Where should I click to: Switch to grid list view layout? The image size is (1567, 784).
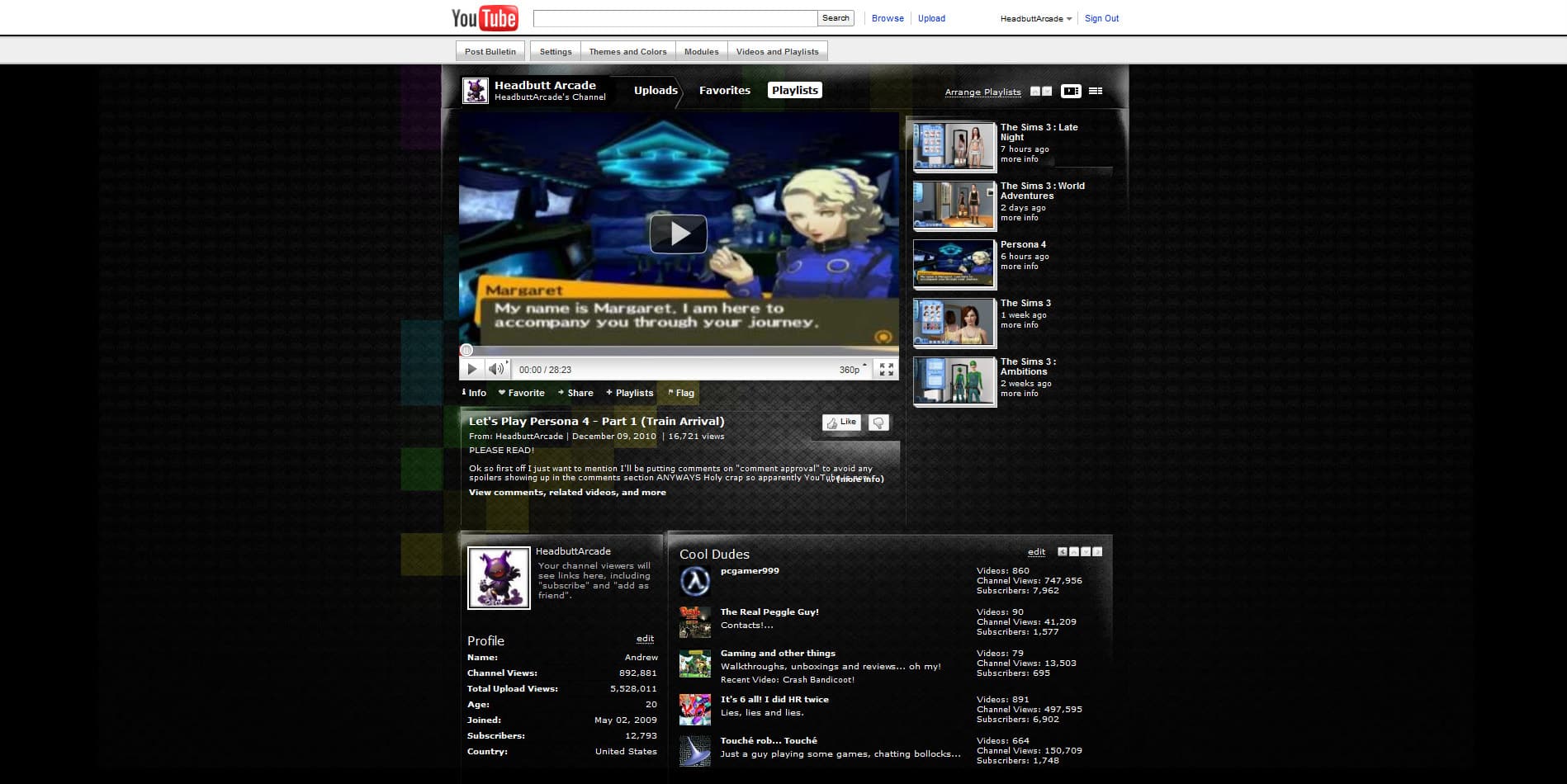point(1096,91)
